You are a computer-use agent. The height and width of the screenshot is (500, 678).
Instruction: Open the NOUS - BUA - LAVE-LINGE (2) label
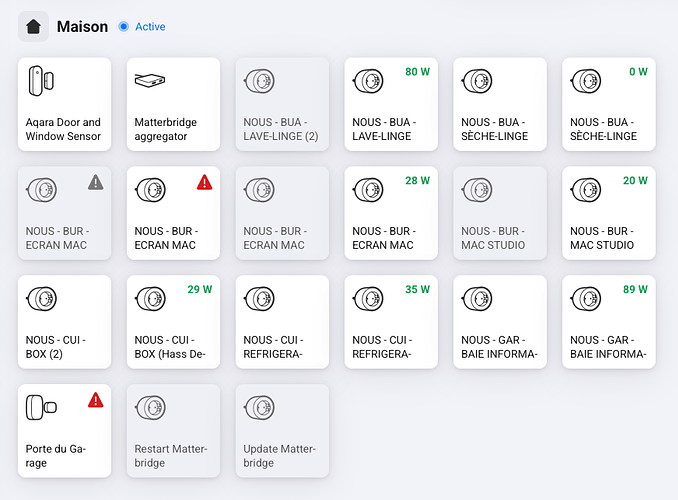(281, 129)
